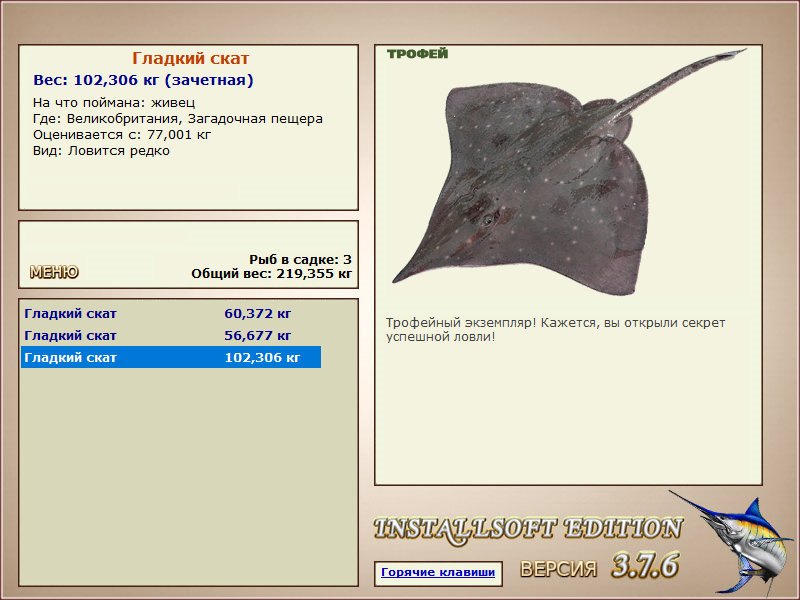Click the На что поймана: живец line
The width and height of the screenshot is (800, 600).
pos(114,103)
